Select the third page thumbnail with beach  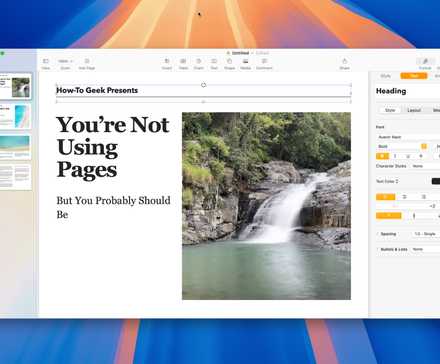[x=16, y=146]
